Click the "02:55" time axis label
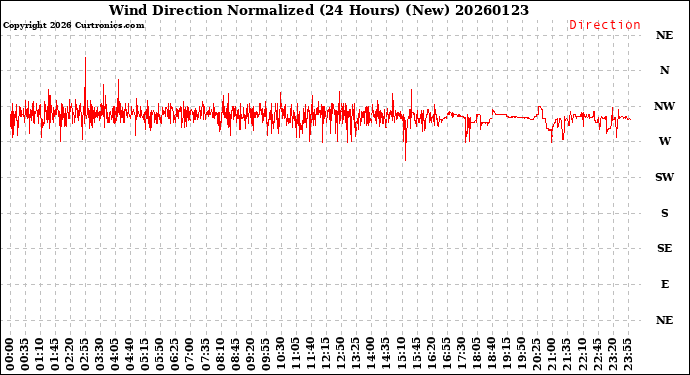 tap(85, 355)
